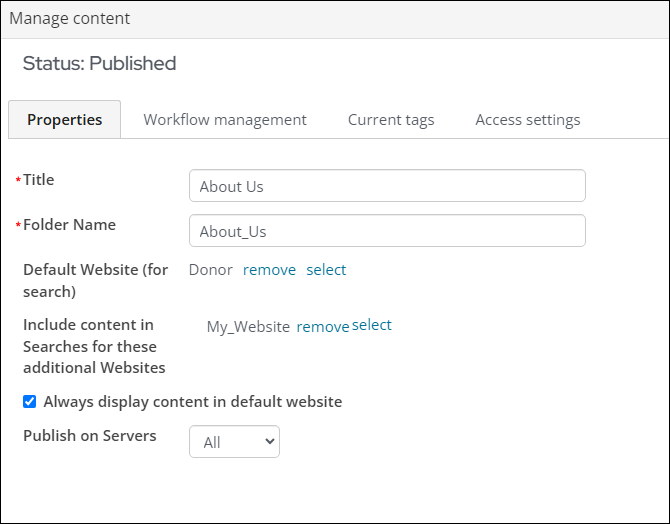670x524 pixels.
Task: Remove the Donor default website
Action: point(269,270)
